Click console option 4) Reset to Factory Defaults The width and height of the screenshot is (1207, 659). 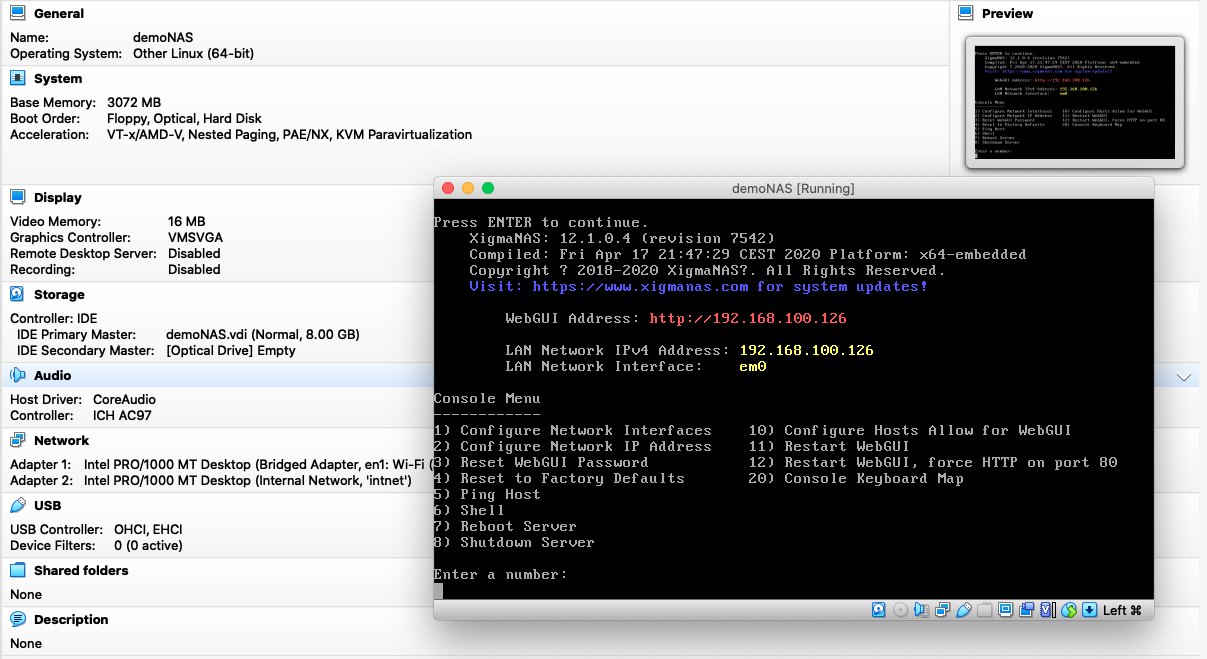[559, 478]
